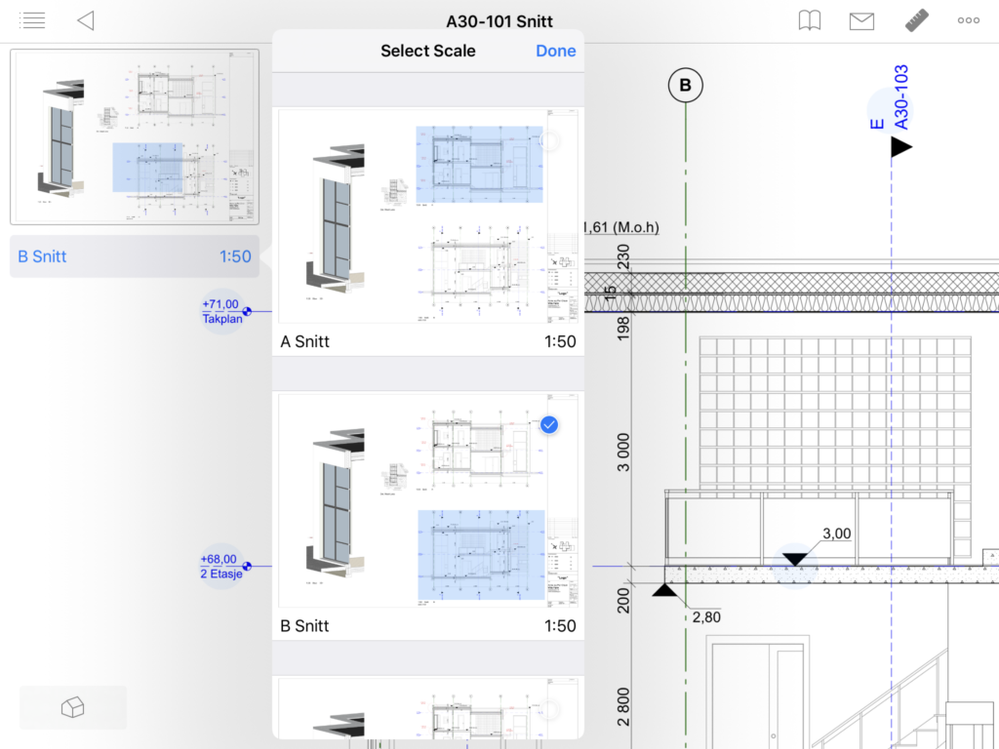
Task: Open the +68,00 2 Etasje level marker
Action: tap(220, 566)
